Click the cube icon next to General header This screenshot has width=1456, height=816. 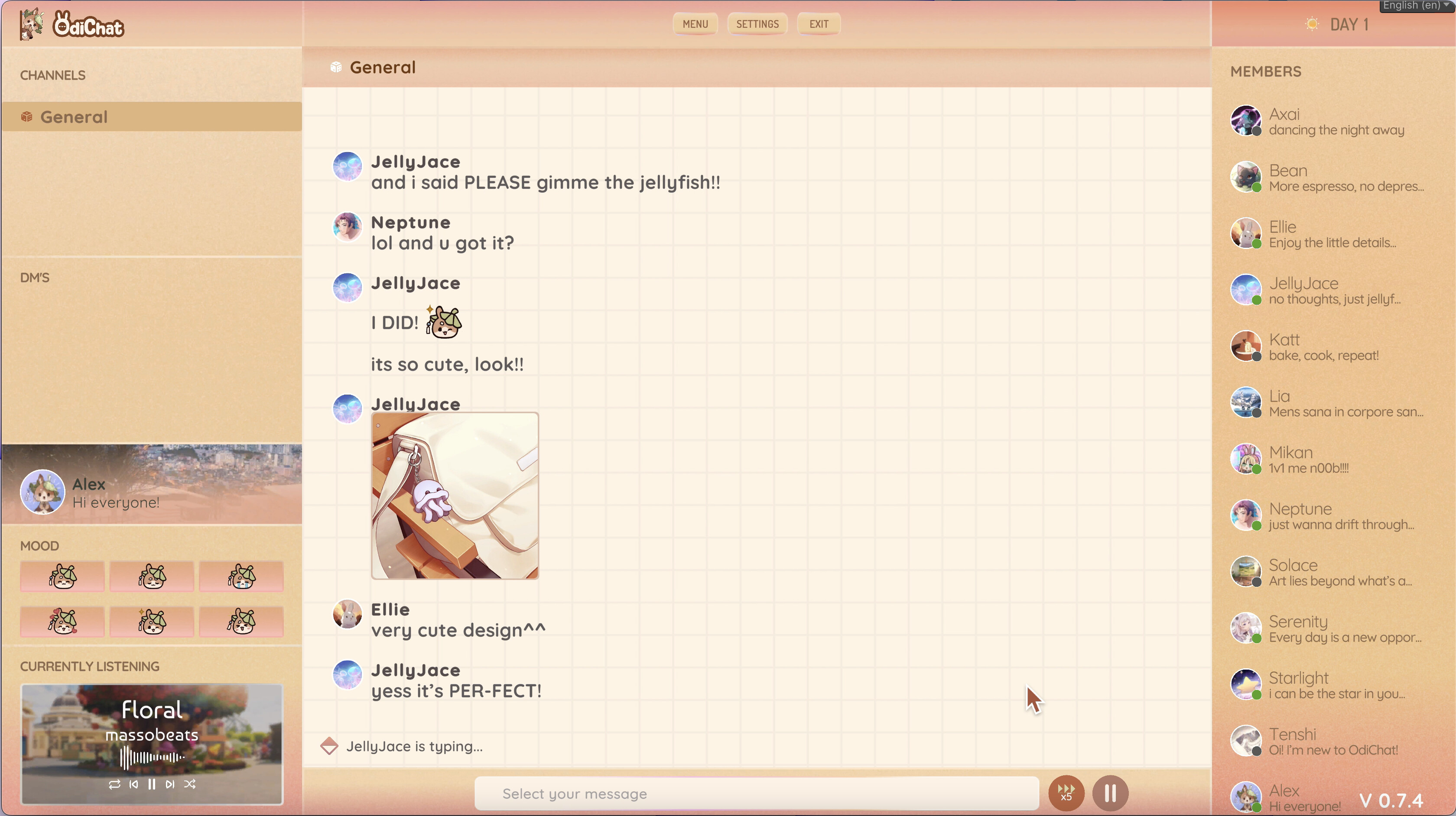tap(336, 67)
